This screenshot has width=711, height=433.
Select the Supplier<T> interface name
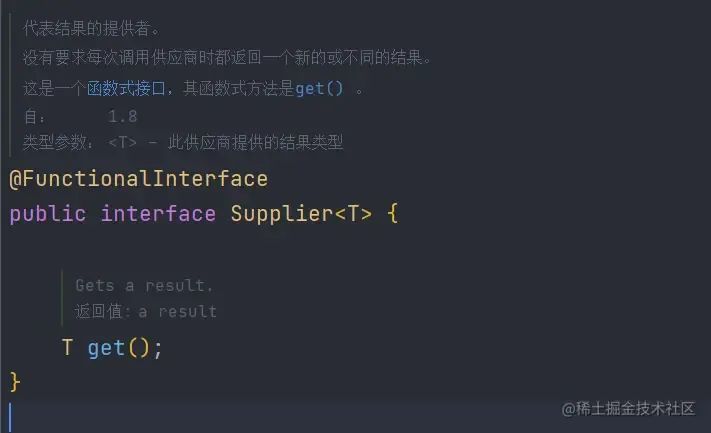click(301, 214)
